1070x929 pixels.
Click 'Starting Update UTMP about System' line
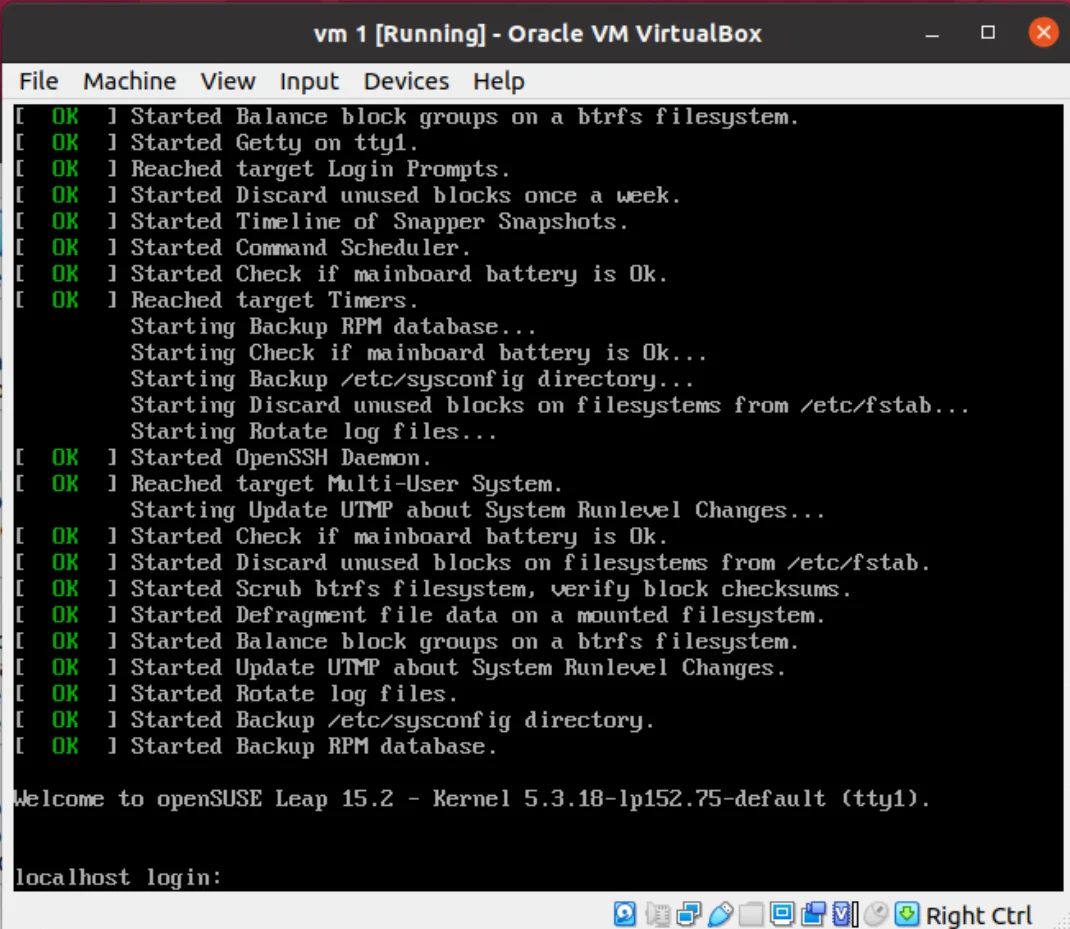point(478,511)
